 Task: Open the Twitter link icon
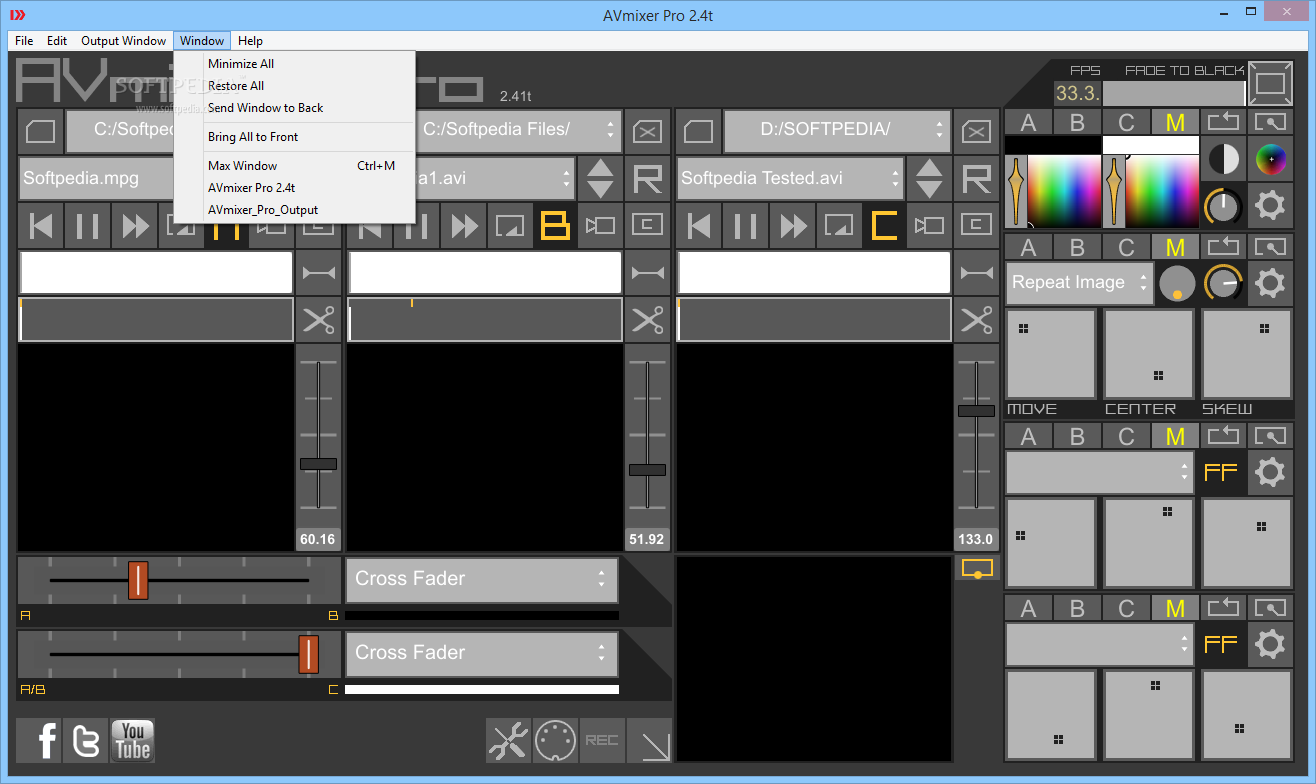point(86,741)
